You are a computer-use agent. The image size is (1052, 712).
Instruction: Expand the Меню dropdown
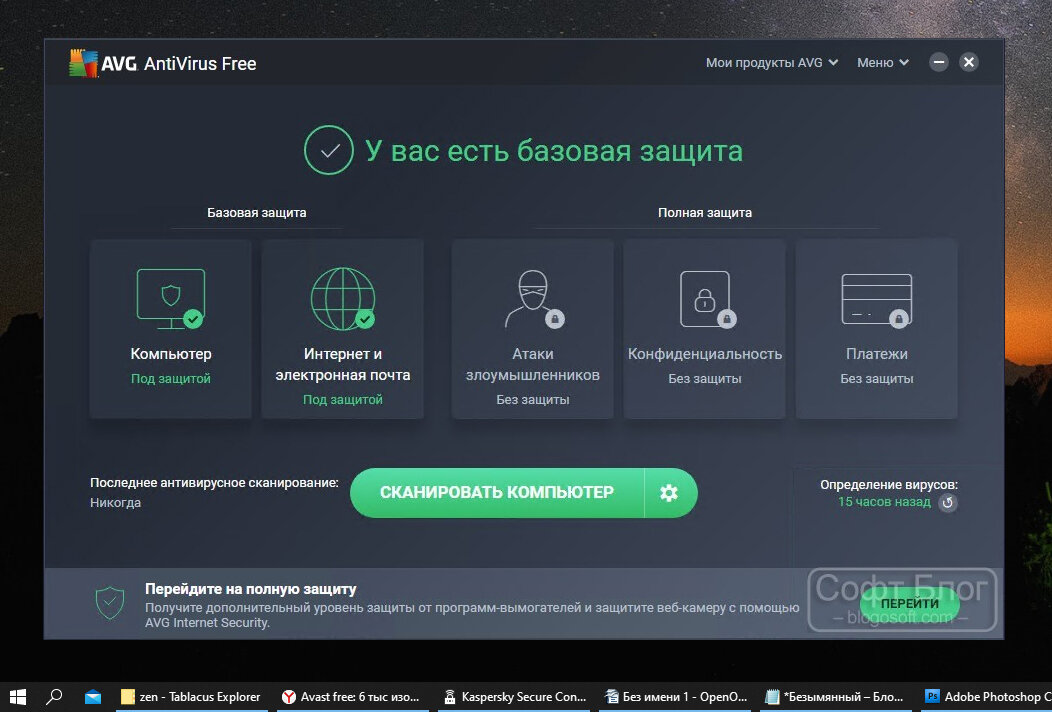[883, 62]
